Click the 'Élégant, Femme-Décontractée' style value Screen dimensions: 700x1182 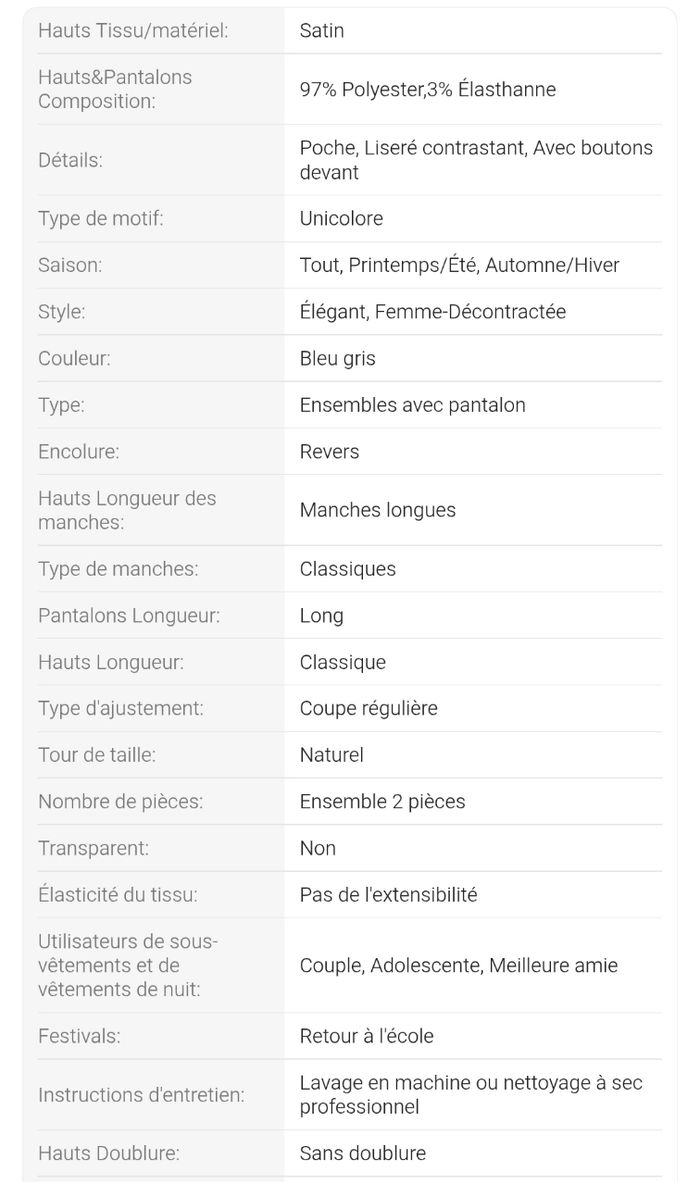click(x=432, y=312)
